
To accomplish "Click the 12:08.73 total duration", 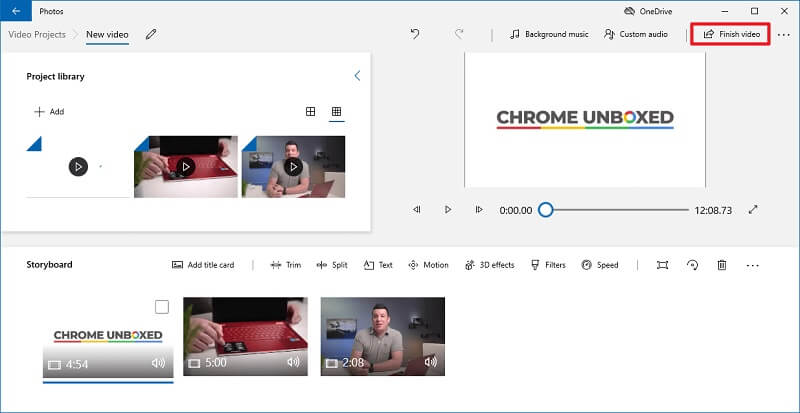I will pyautogui.click(x=713, y=210).
